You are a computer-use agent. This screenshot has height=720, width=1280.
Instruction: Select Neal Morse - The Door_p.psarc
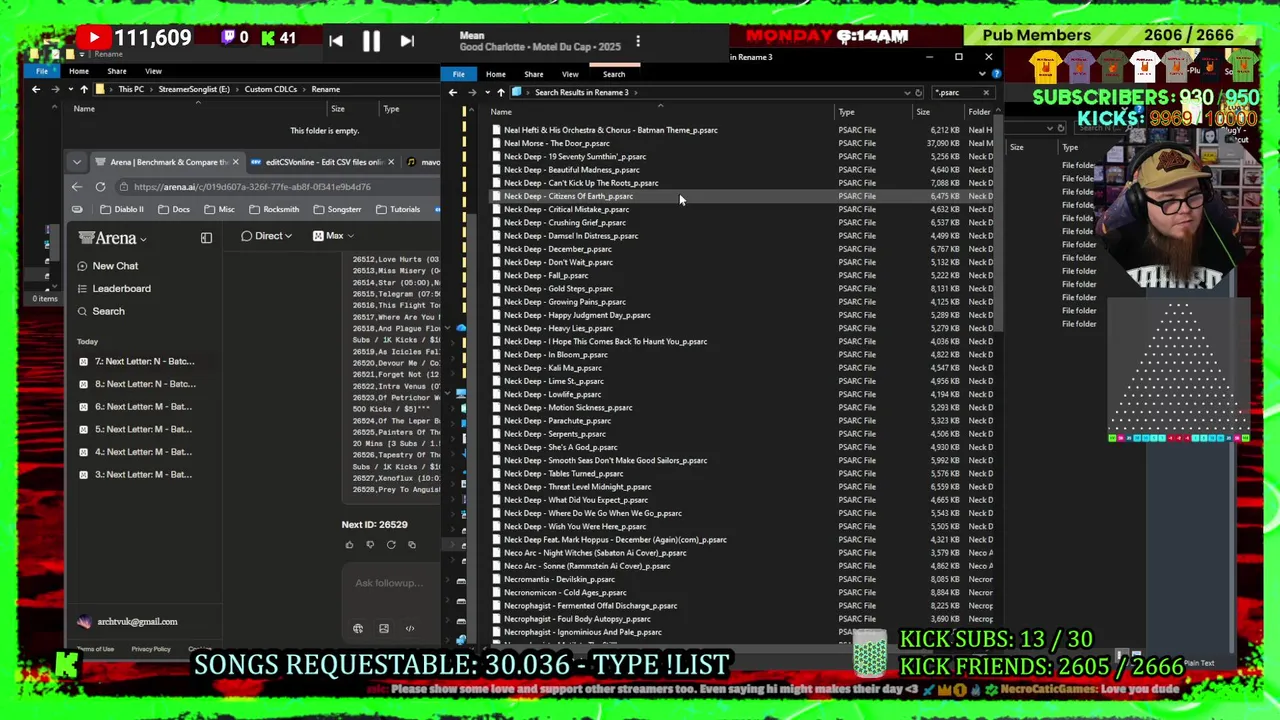pos(556,143)
